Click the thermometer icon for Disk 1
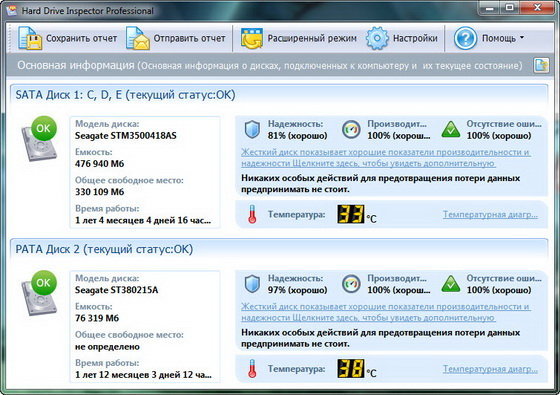 (252, 214)
